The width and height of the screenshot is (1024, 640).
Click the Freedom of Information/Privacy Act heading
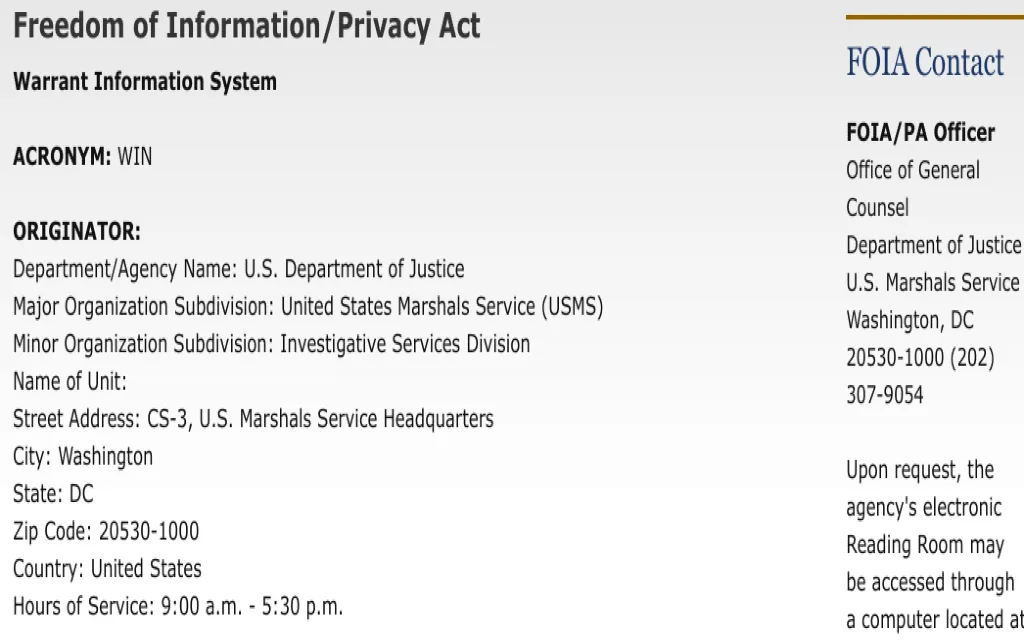[246, 26]
